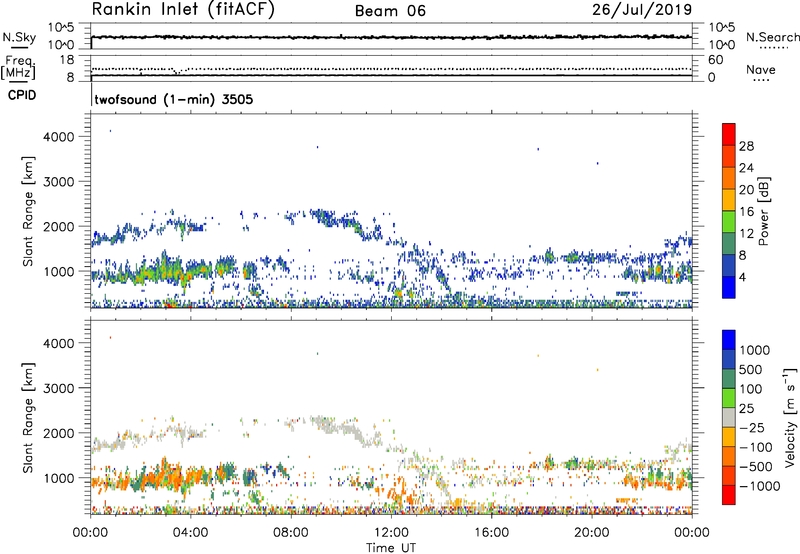Click the '04:00' time axis label
Viewport: 800px width, 554px height.
[190, 533]
